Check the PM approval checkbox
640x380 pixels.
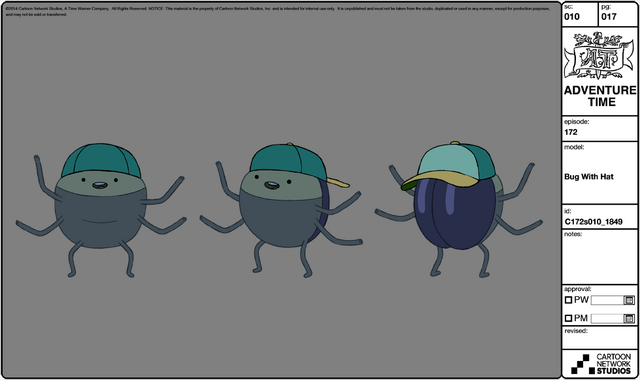pyautogui.click(x=568, y=318)
